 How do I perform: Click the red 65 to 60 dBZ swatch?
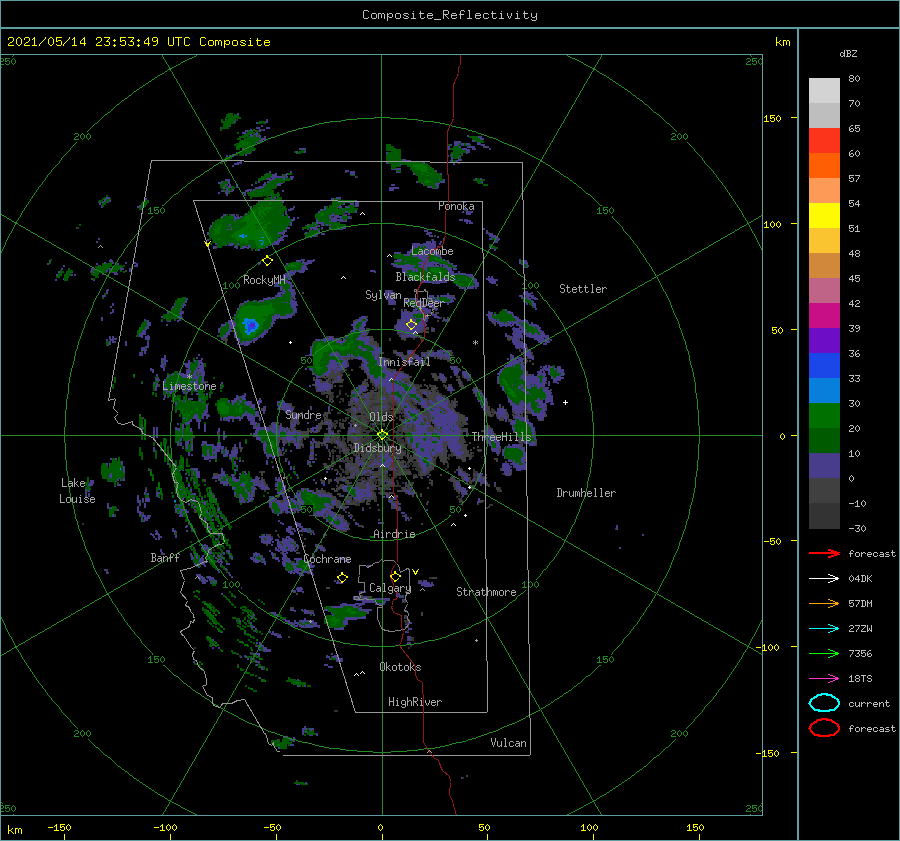pos(824,141)
